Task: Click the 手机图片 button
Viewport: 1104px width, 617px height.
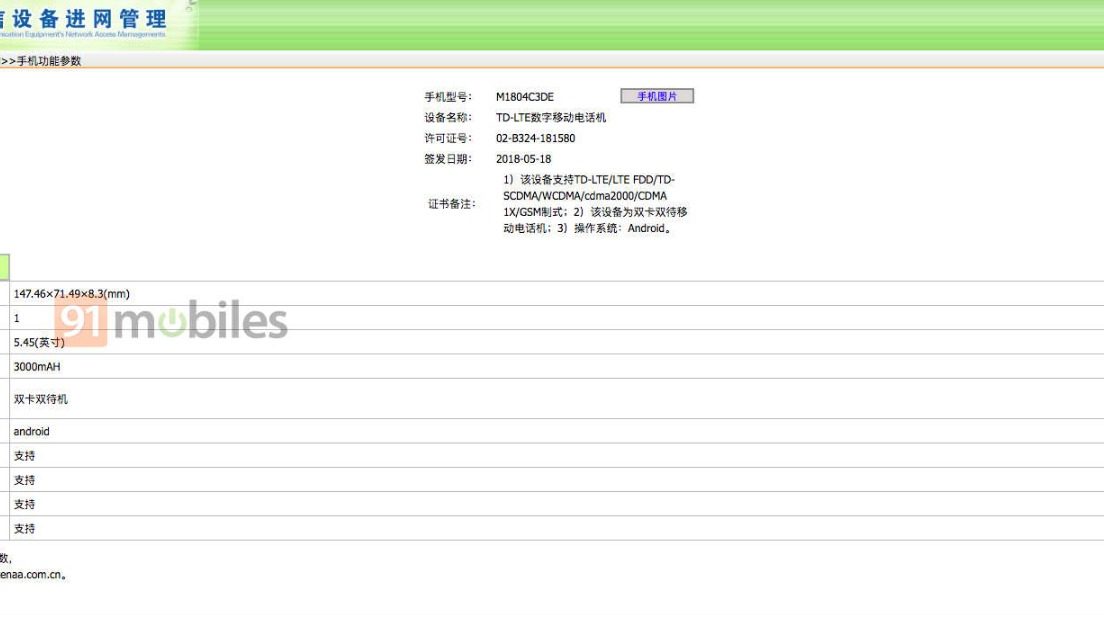Action: pyautogui.click(x=656, y=96)
